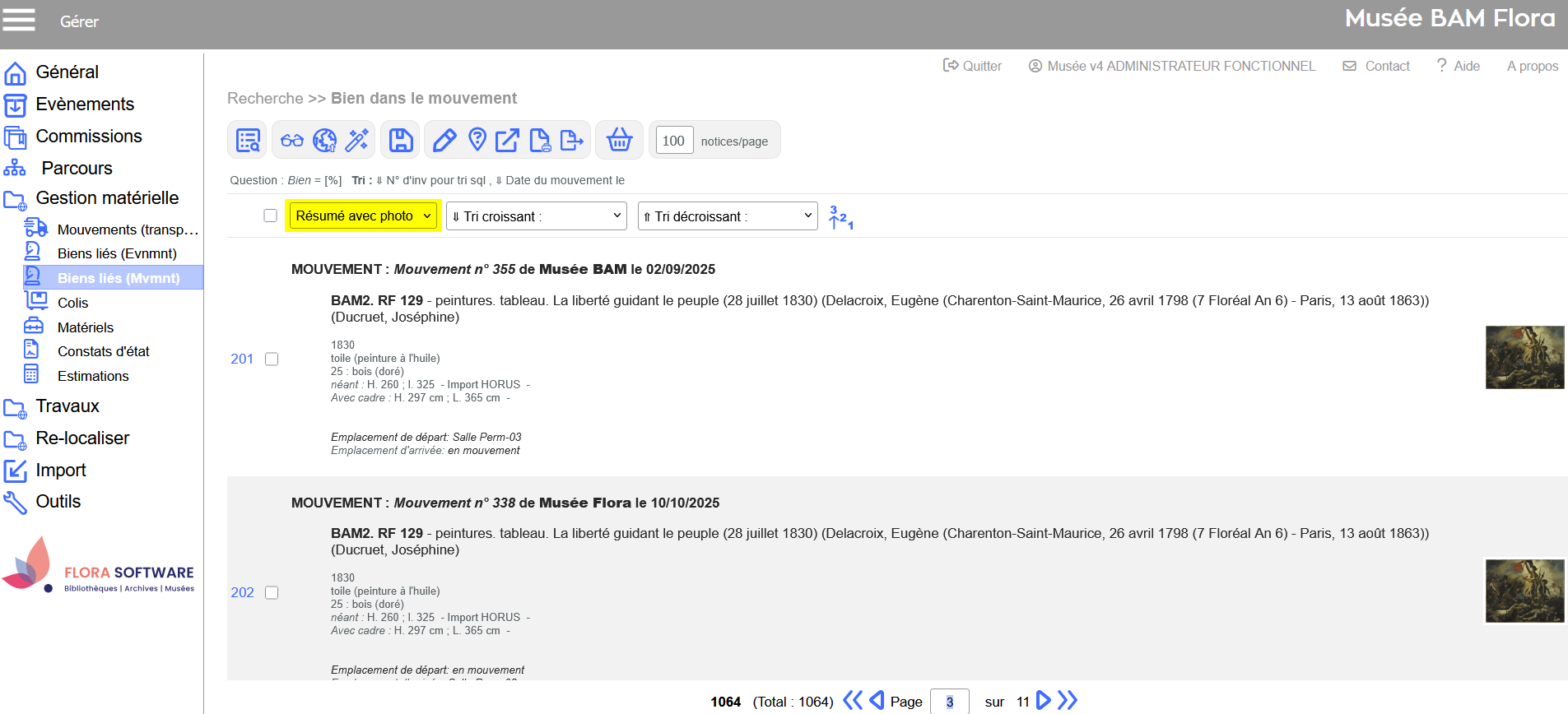Go to the next results page arrow
This screenshot has height=714, width=1568.
1043,701
